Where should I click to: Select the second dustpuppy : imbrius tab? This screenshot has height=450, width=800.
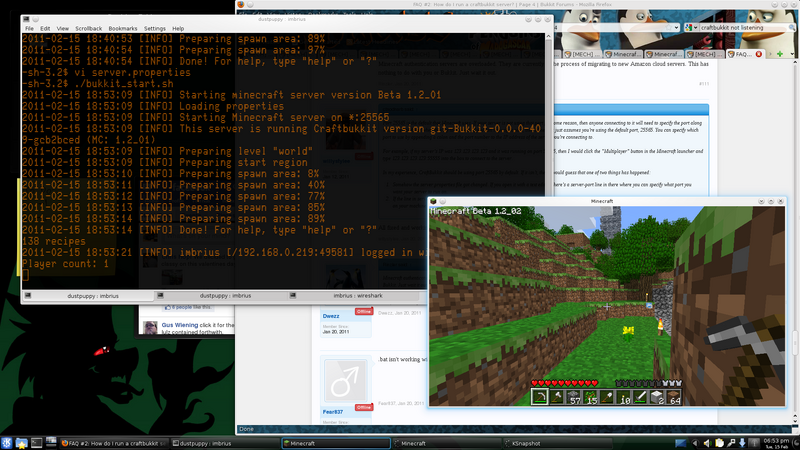pyautogui.click(x=223, y=296)
